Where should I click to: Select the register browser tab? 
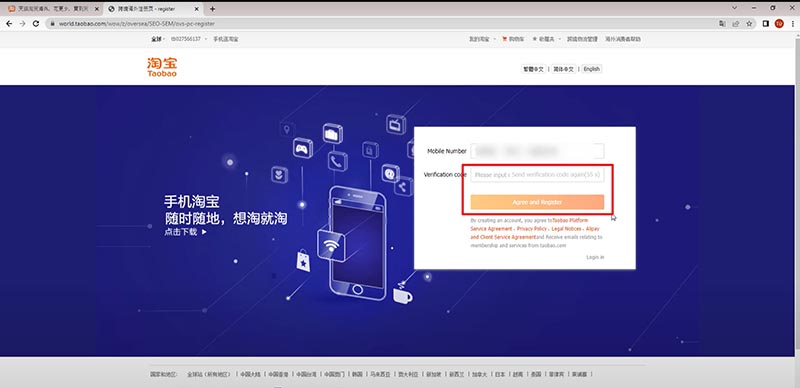153,9
